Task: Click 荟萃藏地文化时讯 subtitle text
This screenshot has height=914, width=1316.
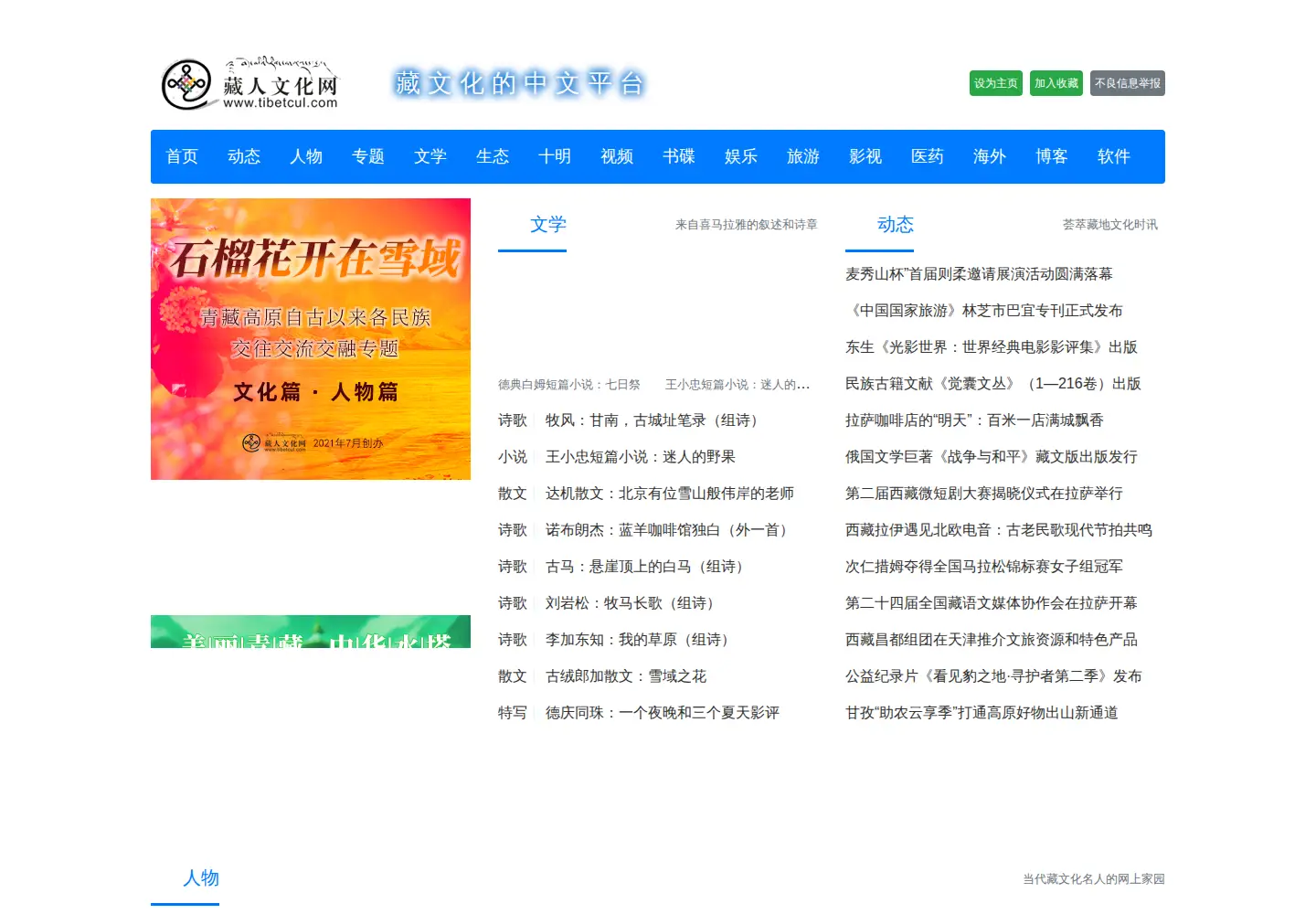Action: pos(1110,225)
